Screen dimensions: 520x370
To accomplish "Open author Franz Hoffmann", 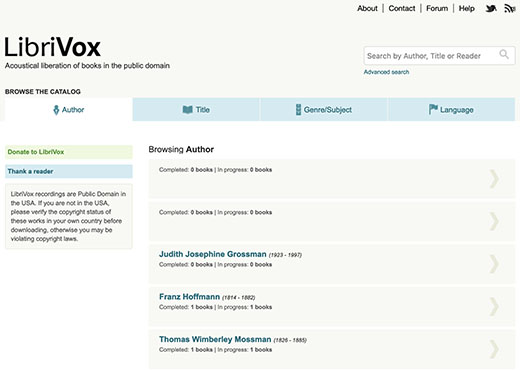I will [189, 297].
